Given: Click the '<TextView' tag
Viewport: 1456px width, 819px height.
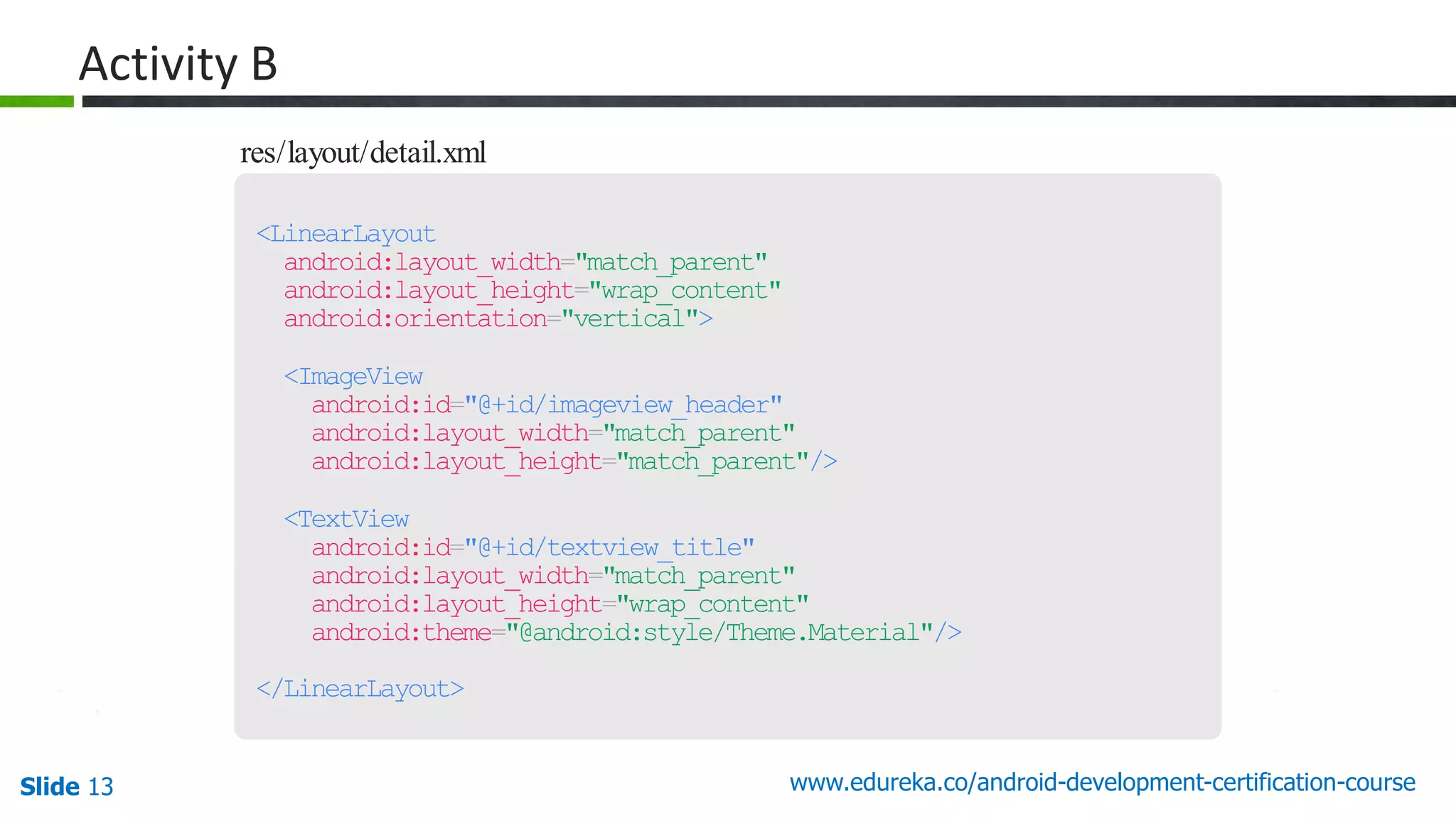Looking at the screenshot, I should coord(346,519).
